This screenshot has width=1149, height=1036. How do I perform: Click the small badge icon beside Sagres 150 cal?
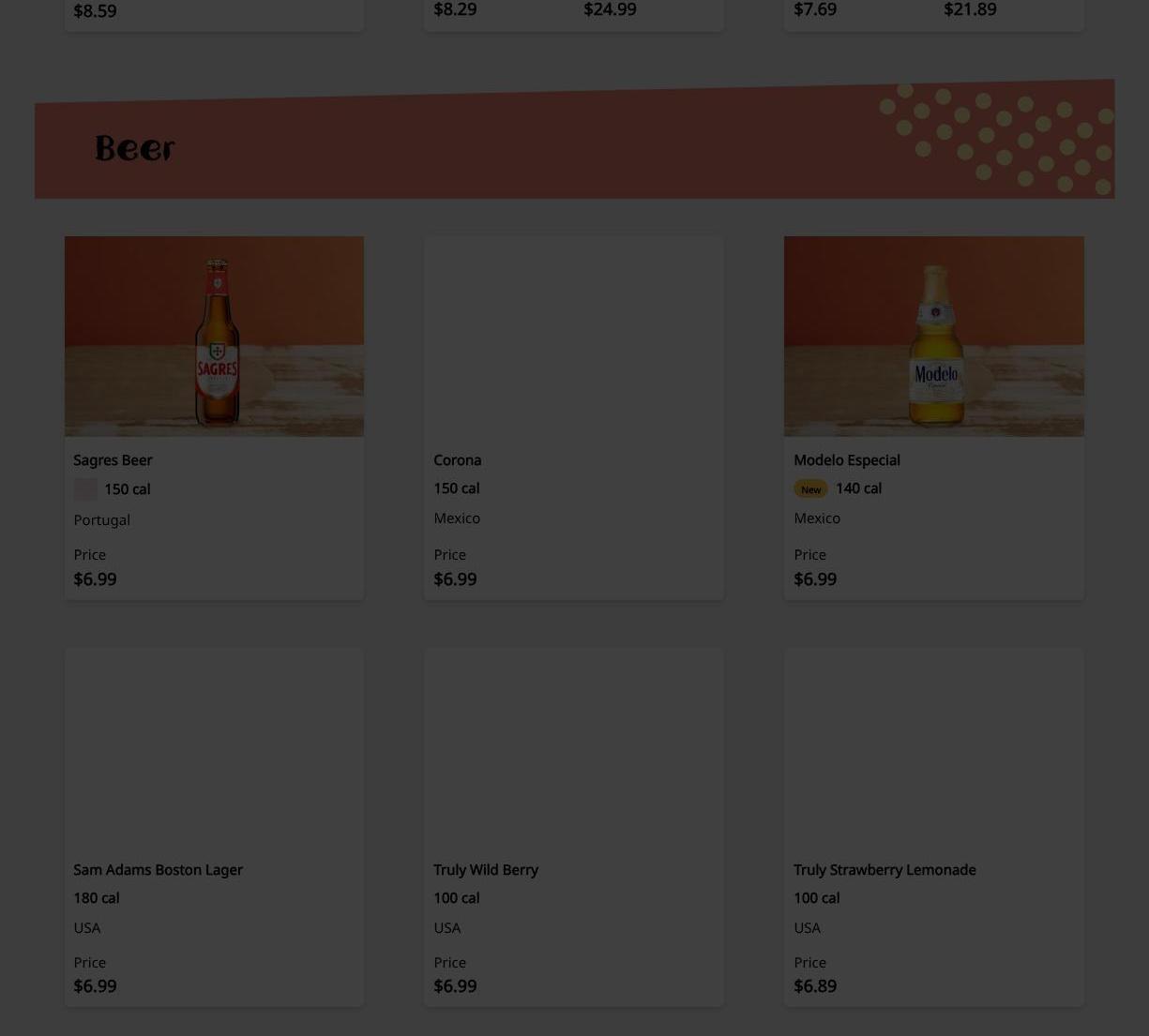tap(85, 489)
